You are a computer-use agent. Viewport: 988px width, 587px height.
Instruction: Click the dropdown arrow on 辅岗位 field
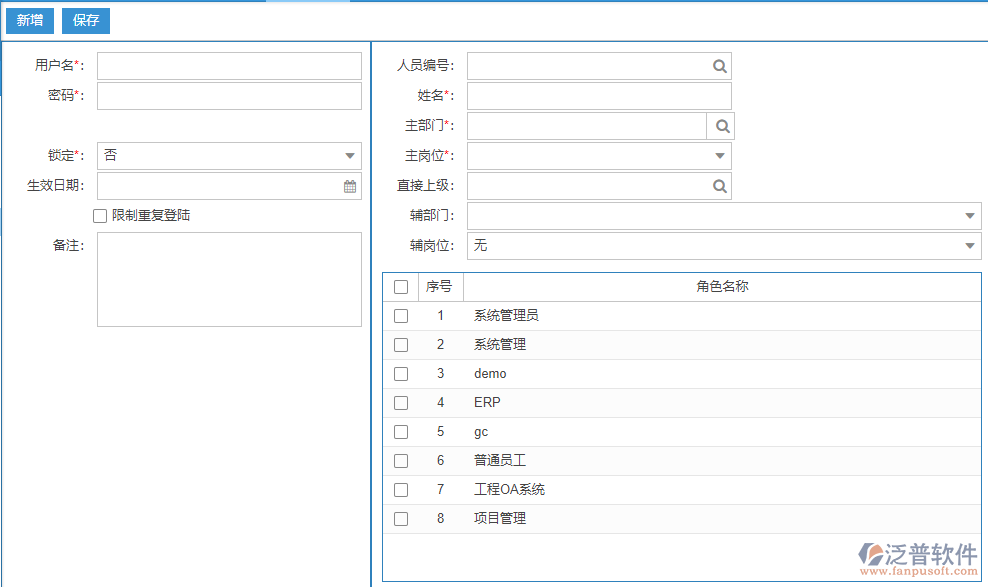tap(968, 246)
